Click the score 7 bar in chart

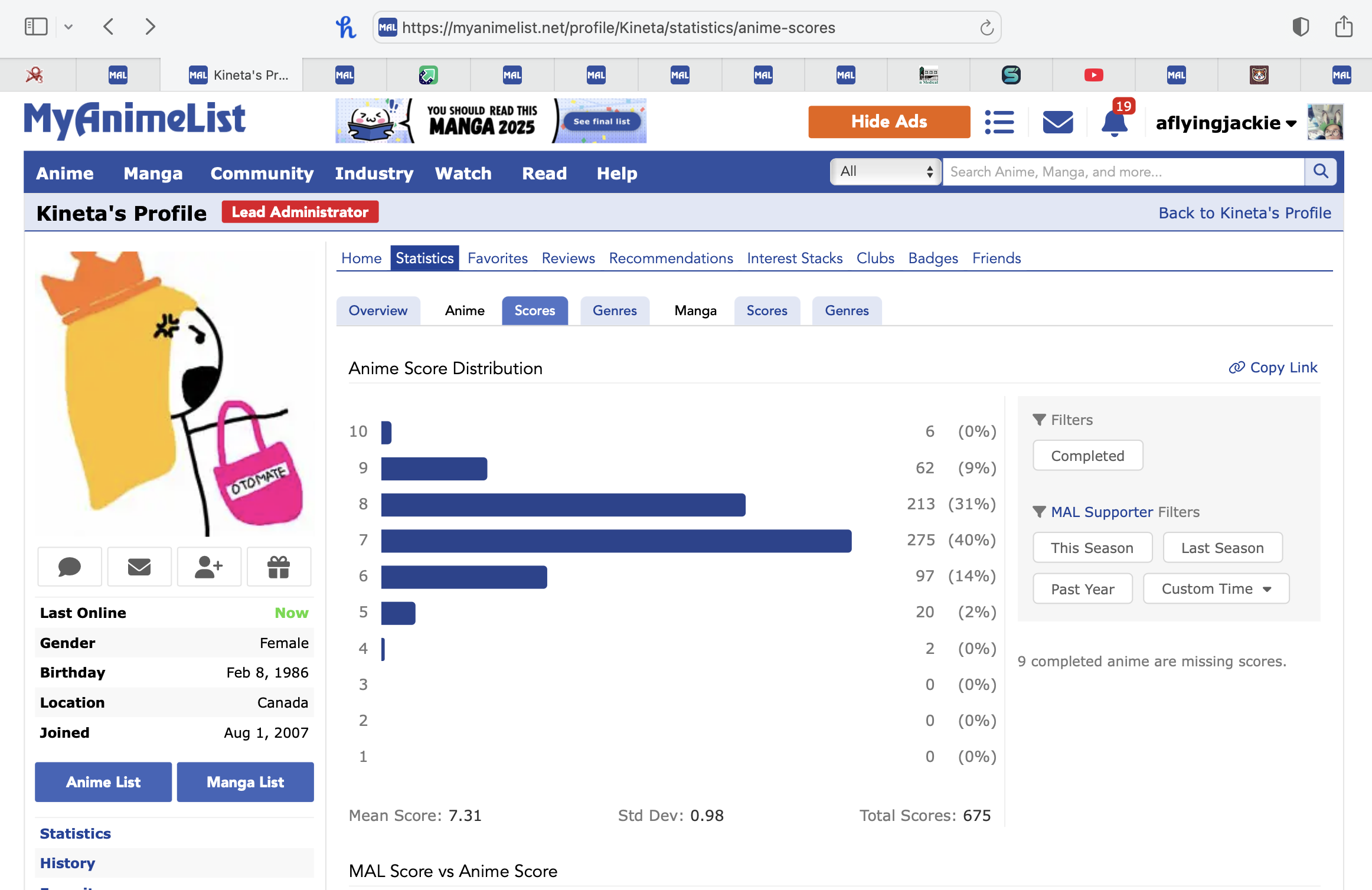(x=616, y=541)
